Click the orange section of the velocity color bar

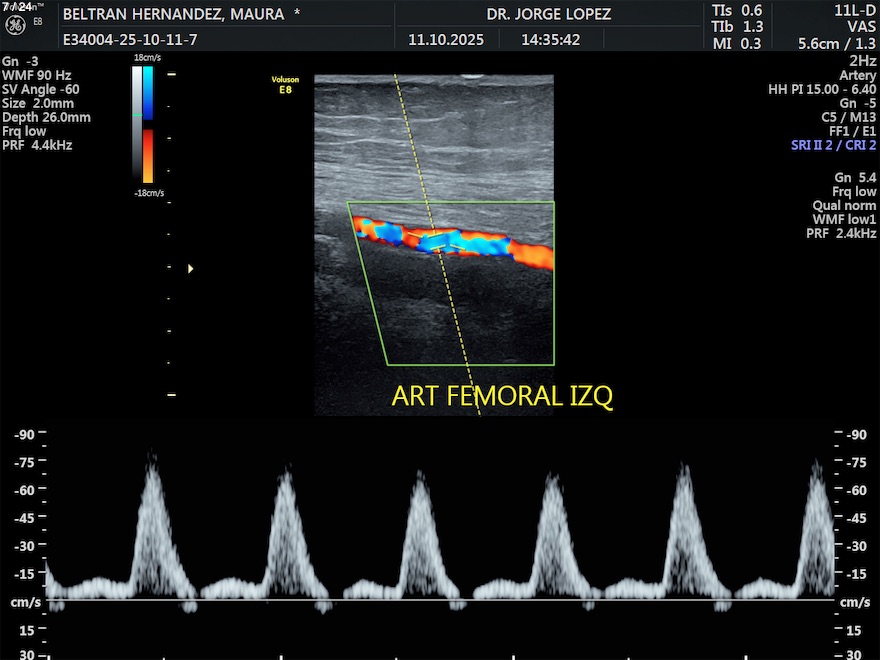click(148, 155)
